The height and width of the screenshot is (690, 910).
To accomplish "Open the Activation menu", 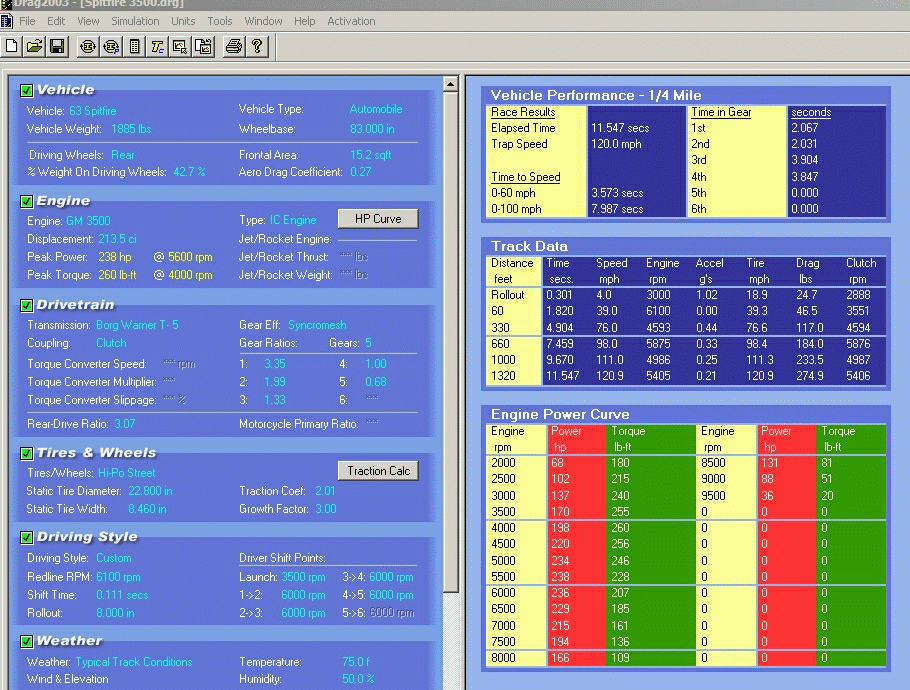I will pos(351,21).
